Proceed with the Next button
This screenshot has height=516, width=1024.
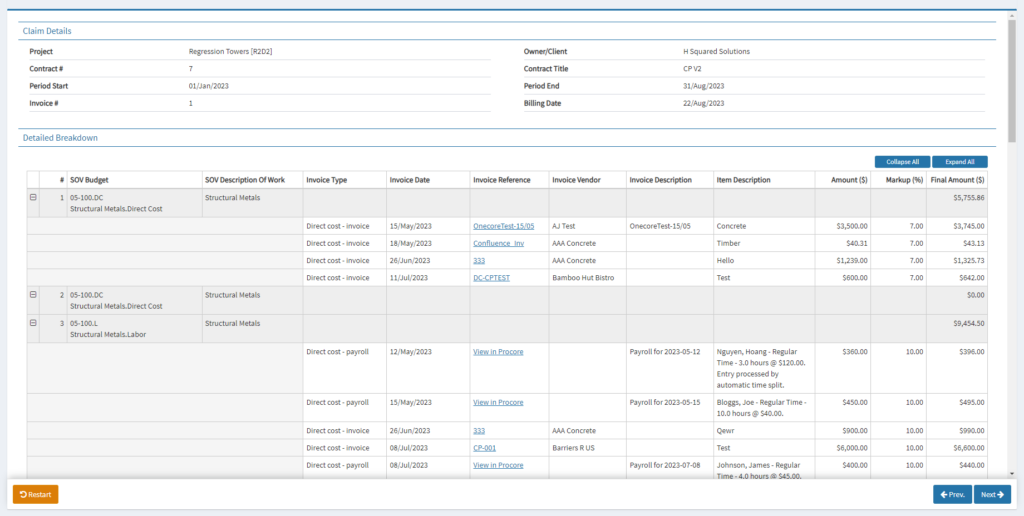click(992, 494)
